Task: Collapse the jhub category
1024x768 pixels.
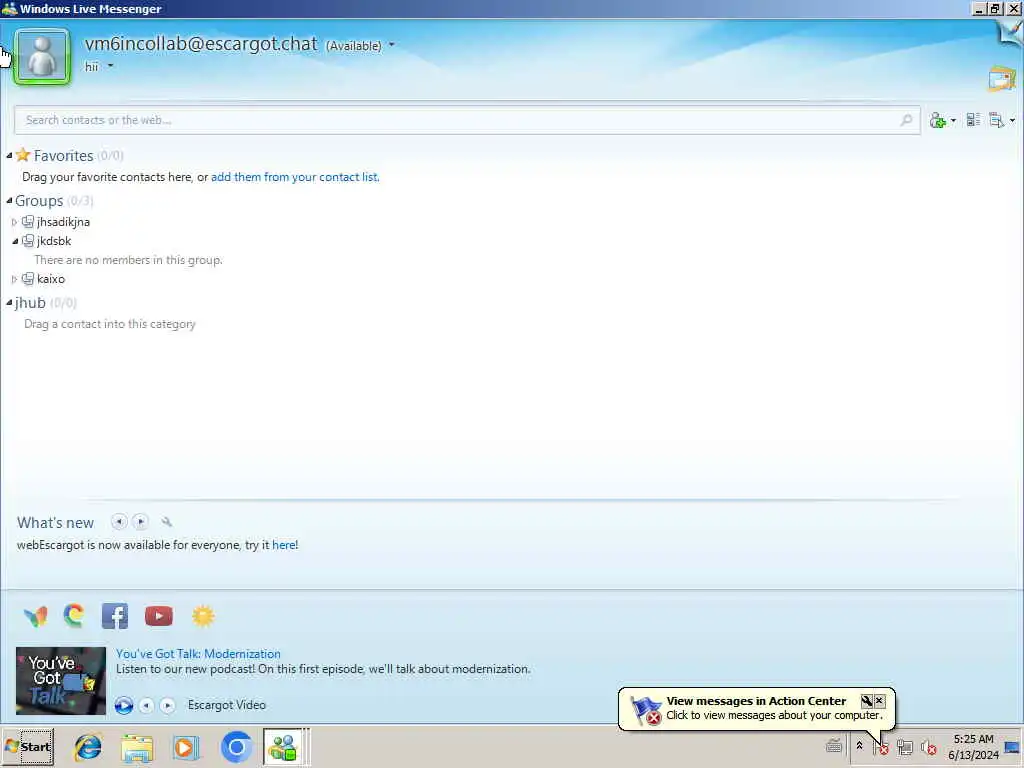Action: (9, 302)
